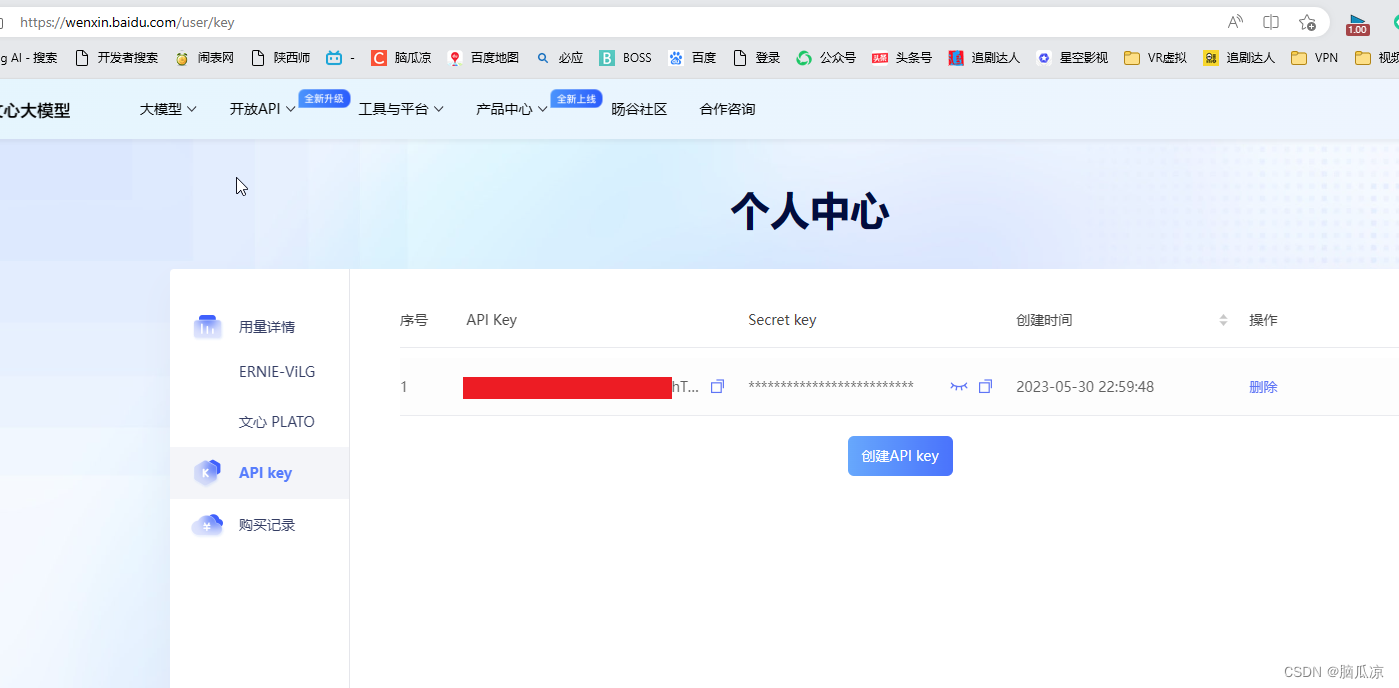Viewport: 1399px width, 688px height.
Task: Click the 购买记录 cloud icon
Action: pos(207,525)
